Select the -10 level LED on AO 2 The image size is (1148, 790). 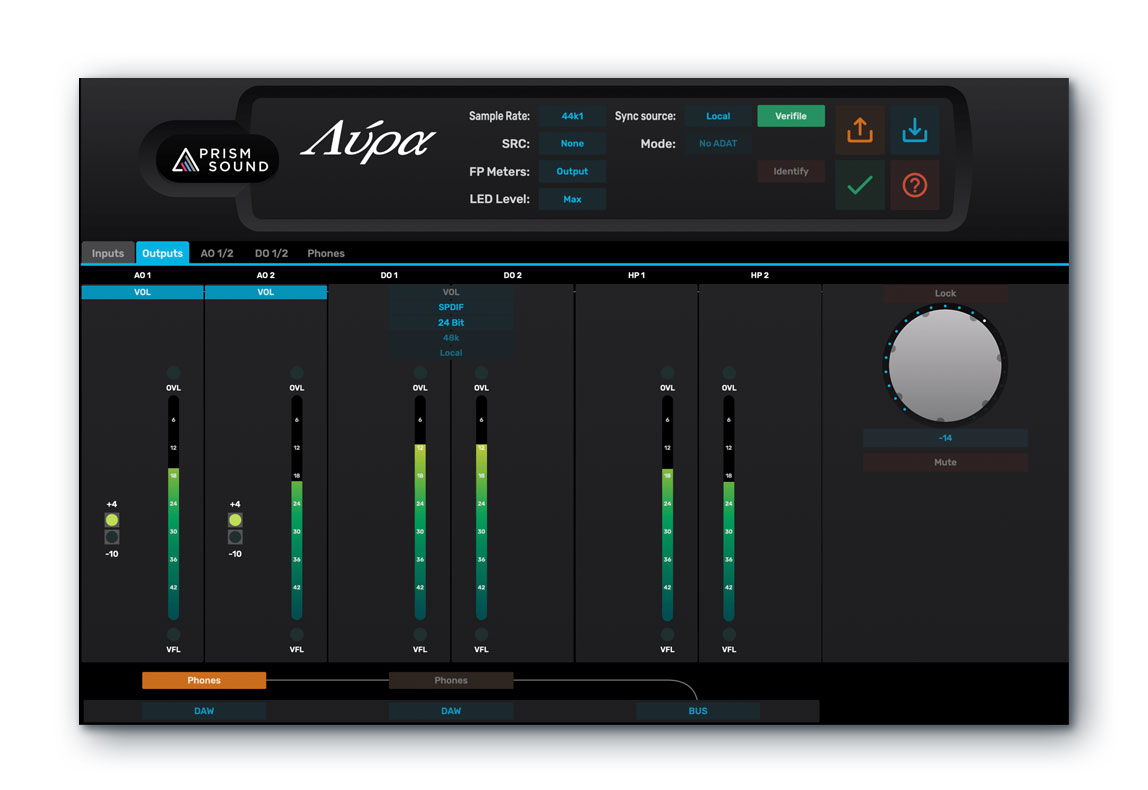[x=235, y=537]
